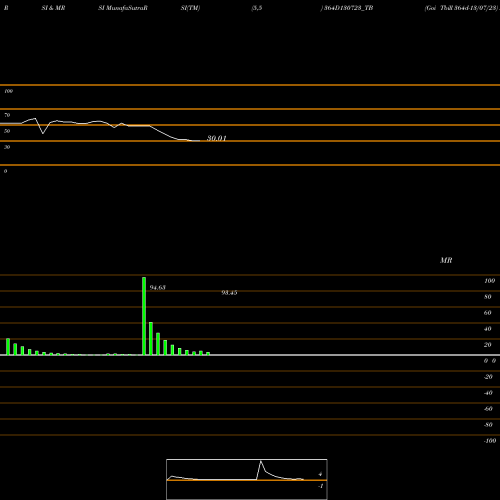
Task: Click the 20 label on MR axis
Action: click(488, 345)
